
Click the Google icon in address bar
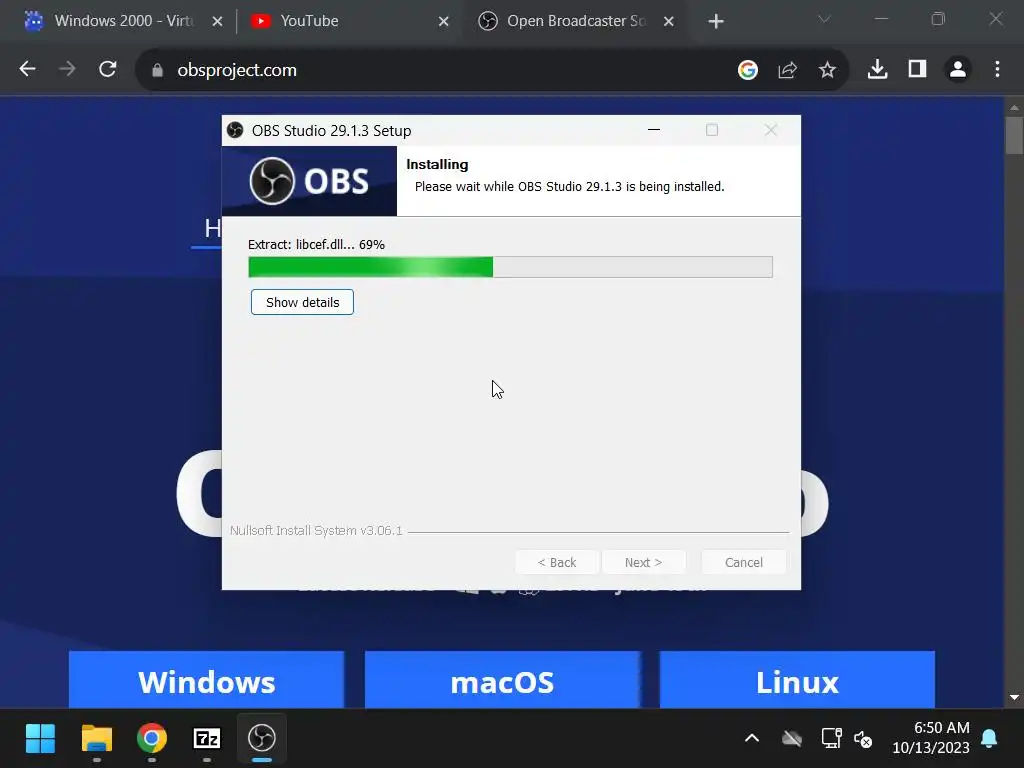click(x=748, y=69)
